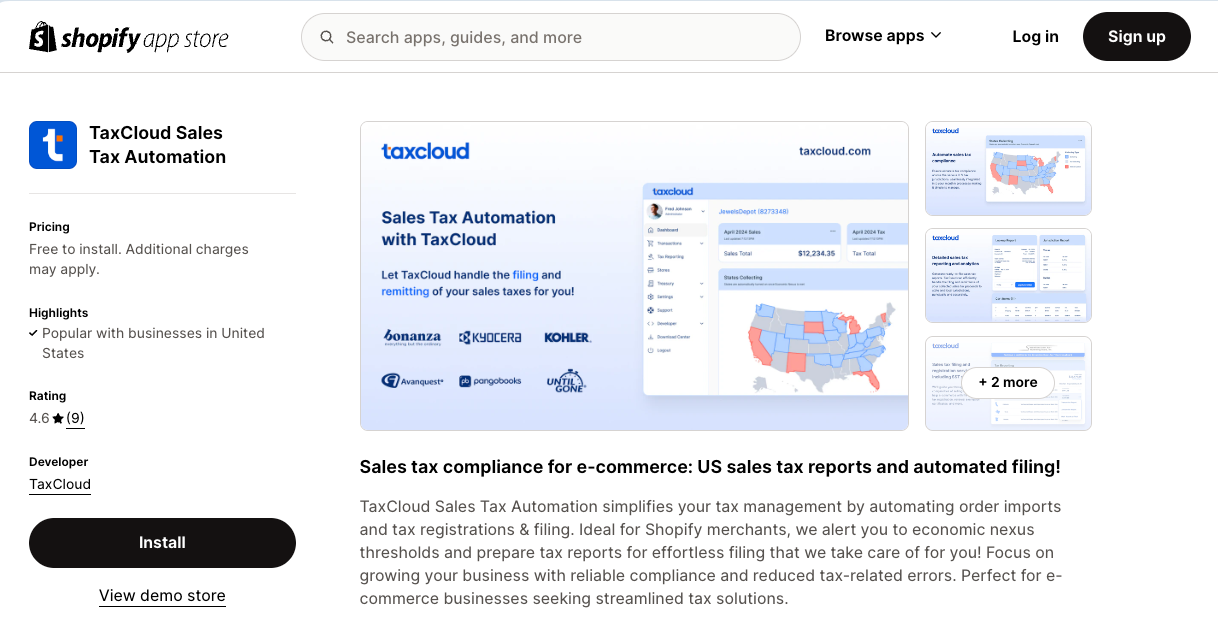Click the pangobooks logo in the main screenshot
The width and height of the screenshot is (1218, 618).
(x=490, y=381)
